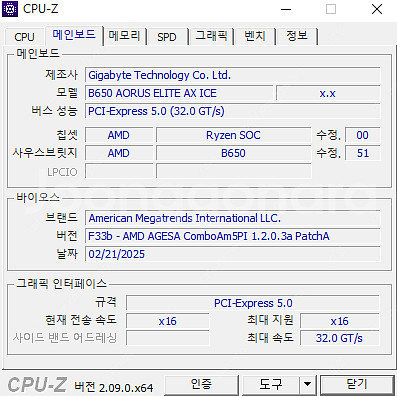
Task: Click the southbridge vendor AMD field
Action: pos(119,153)
